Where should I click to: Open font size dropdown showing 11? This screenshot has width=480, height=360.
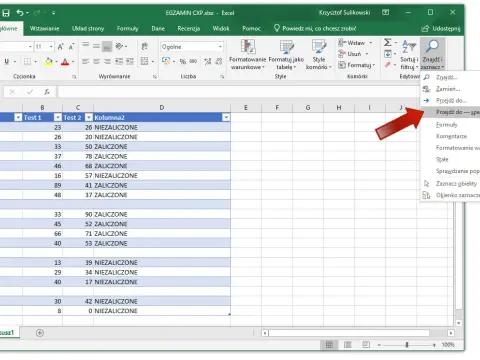[51, 47]
